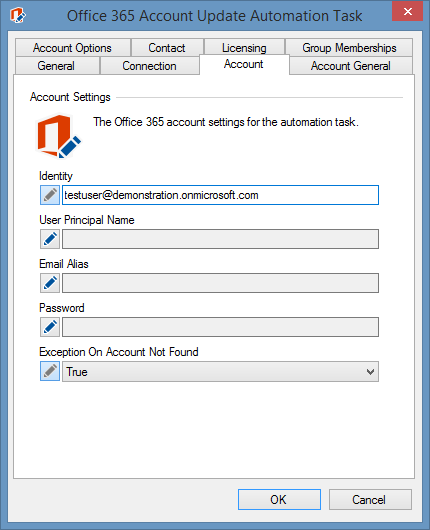430x530 pixels.
Task: Click the title bar application icon
Action: pos(18,16)
